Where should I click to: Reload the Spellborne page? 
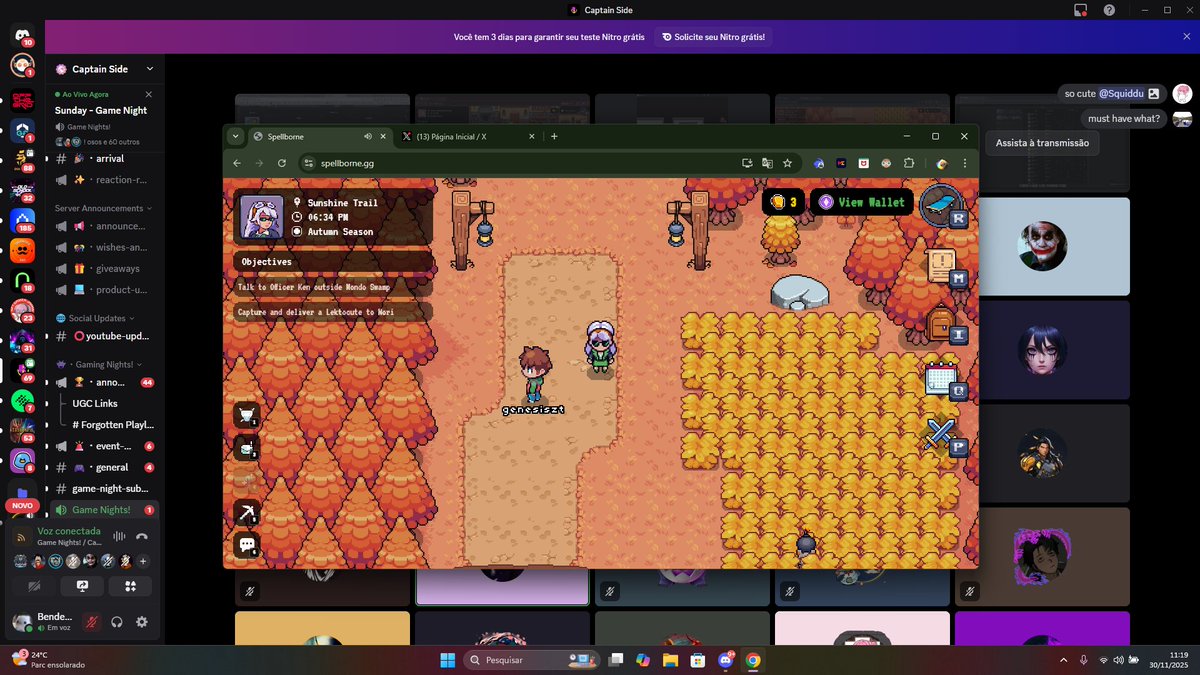[x=282, y=163]
